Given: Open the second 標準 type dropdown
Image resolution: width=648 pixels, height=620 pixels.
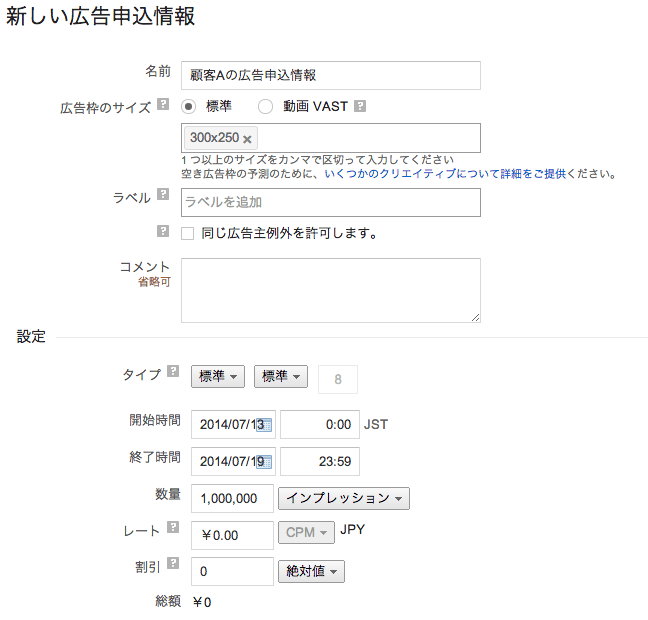Looking at the screenshot, I should 281,377.
